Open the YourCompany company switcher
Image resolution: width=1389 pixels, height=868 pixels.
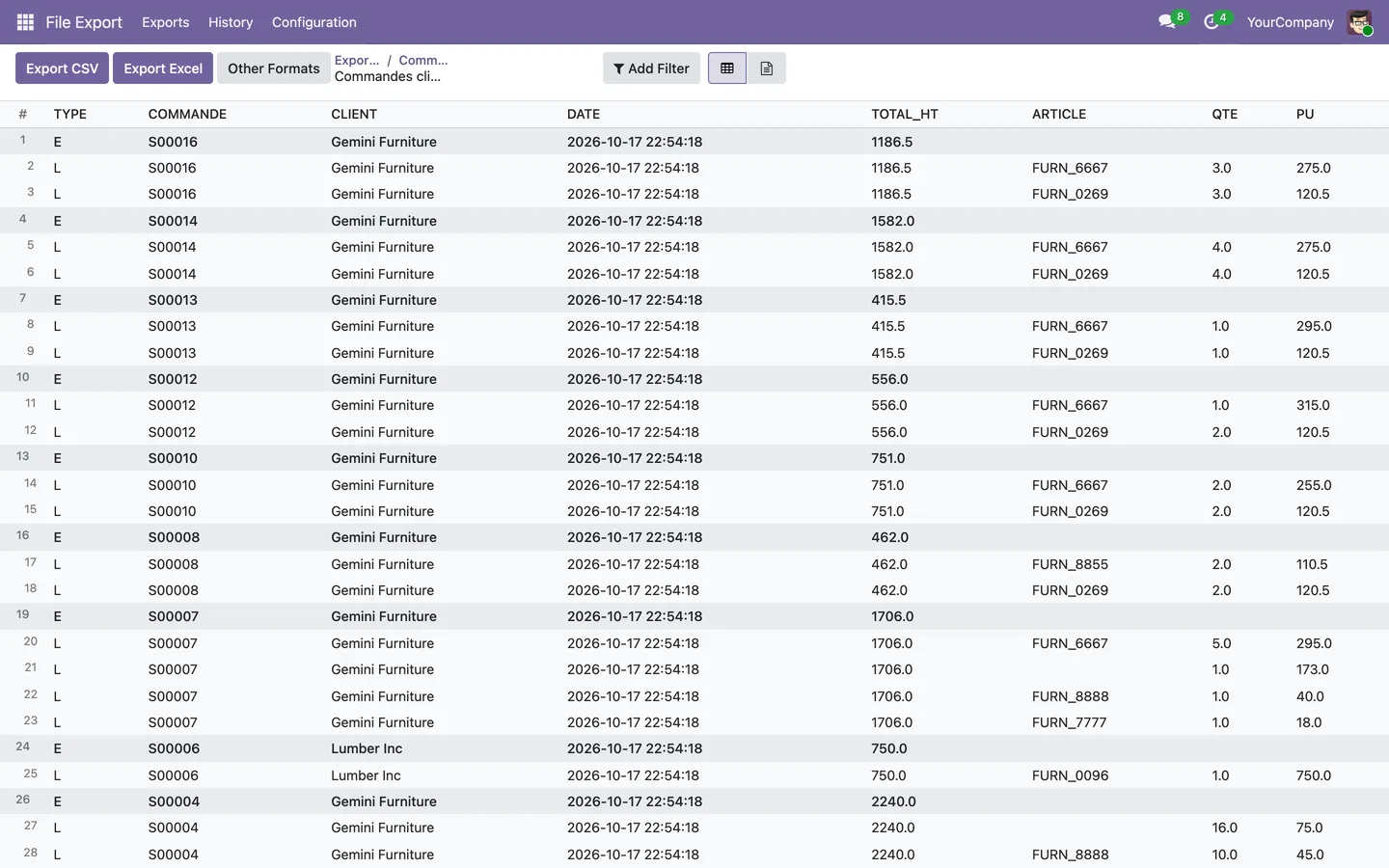1291,22
